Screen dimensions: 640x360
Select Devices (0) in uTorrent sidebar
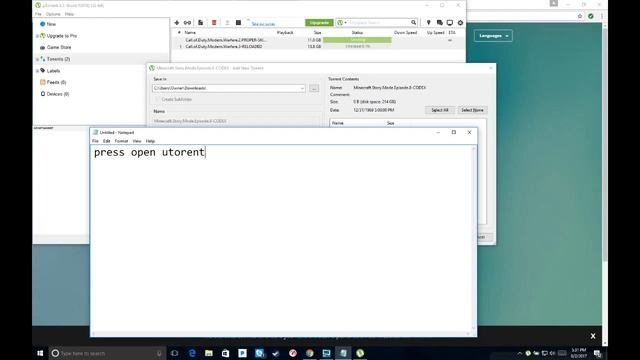[x=54, y=94]
